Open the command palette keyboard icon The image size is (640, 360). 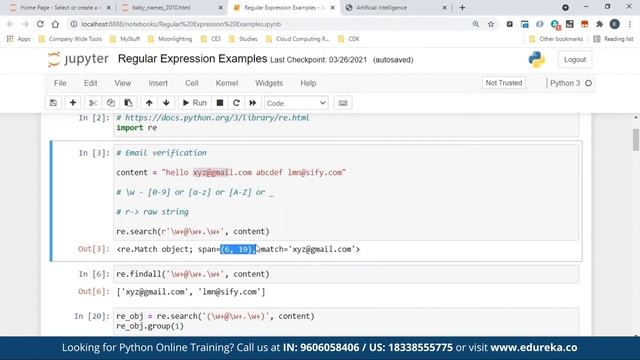[343, 103]
